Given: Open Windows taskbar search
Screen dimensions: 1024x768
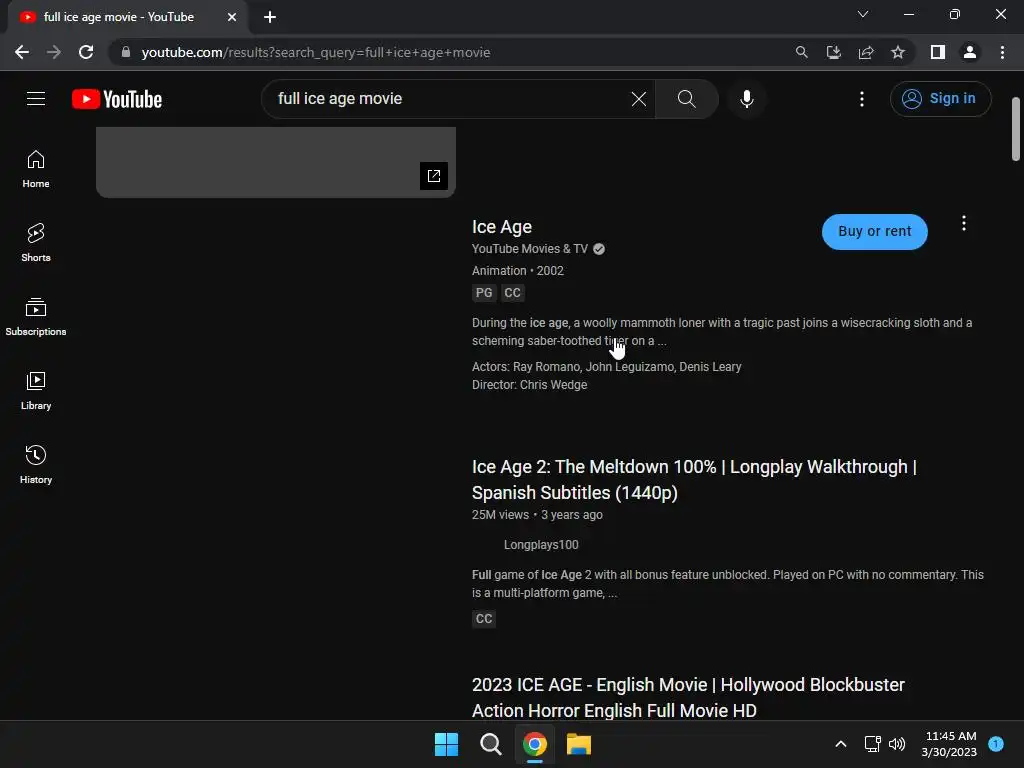Looking at the screenshot, I should [490, 744].
